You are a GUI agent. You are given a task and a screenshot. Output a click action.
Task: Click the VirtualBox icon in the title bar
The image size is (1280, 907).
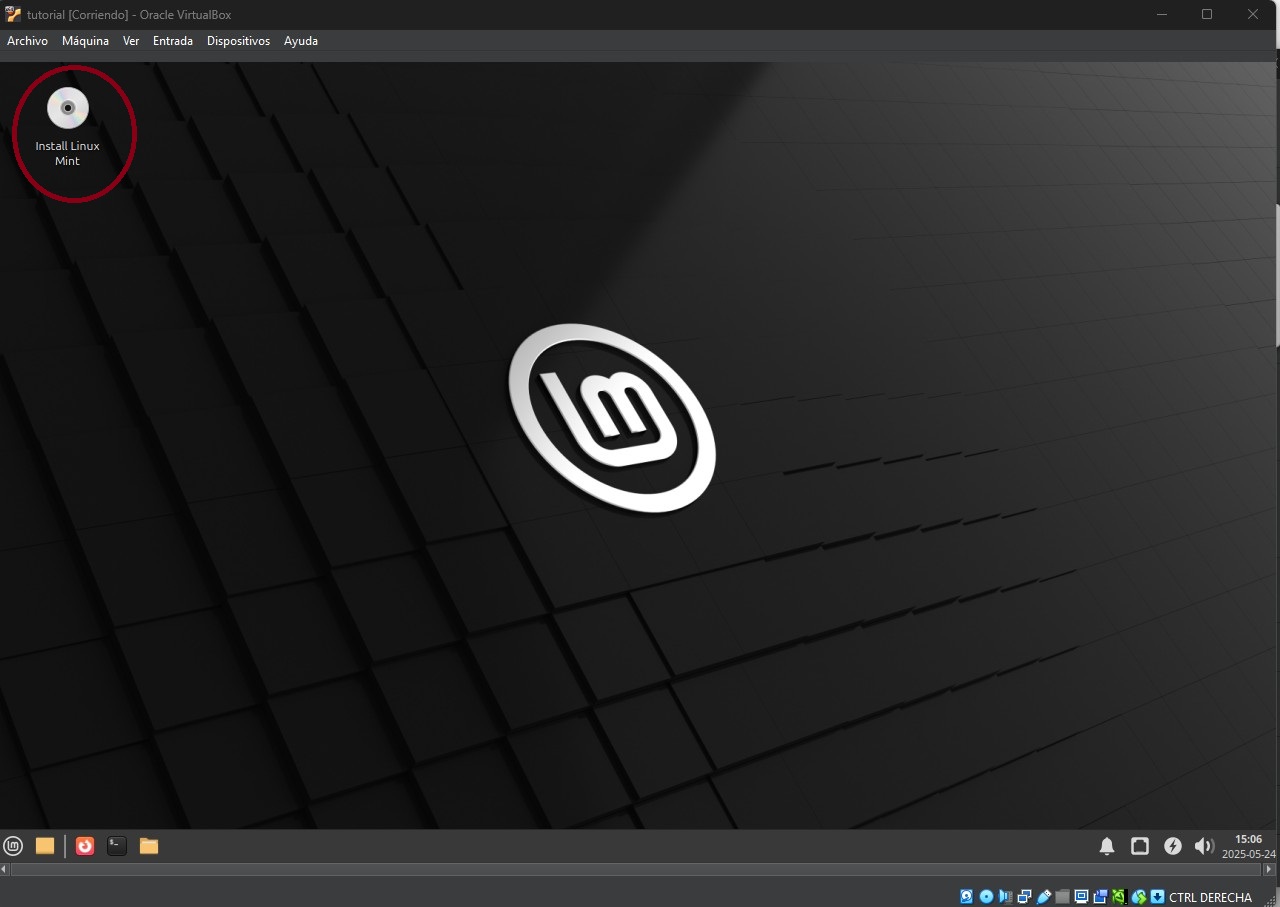[14, 14]
